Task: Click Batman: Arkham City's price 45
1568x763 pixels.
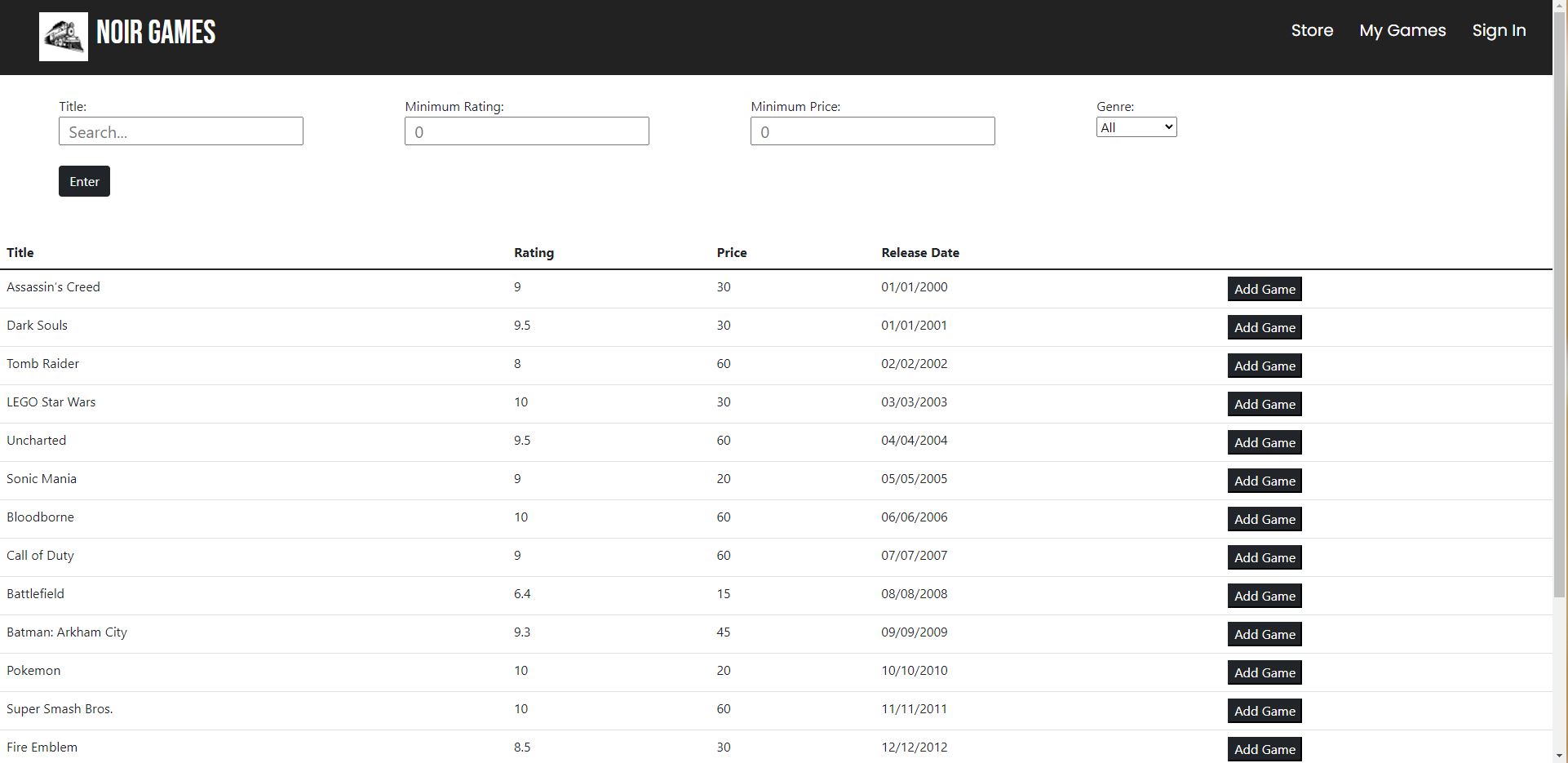Action: 724,632
